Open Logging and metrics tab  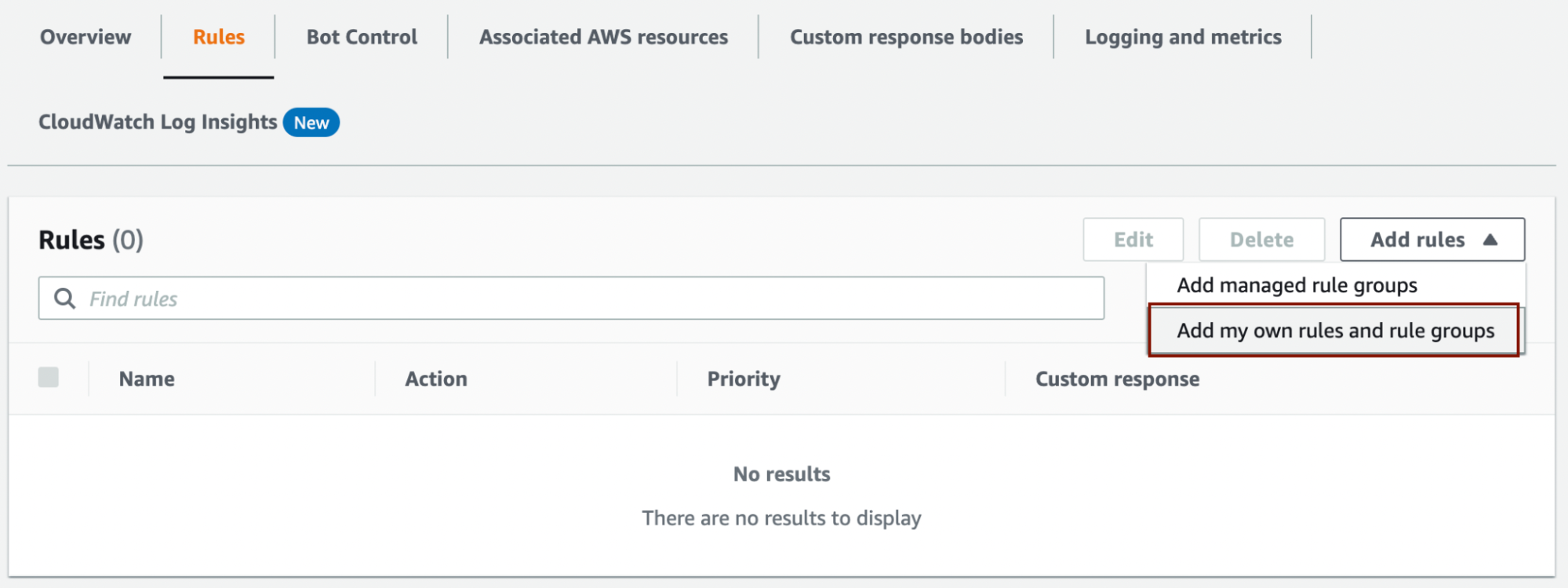[x=1183, y=37]
